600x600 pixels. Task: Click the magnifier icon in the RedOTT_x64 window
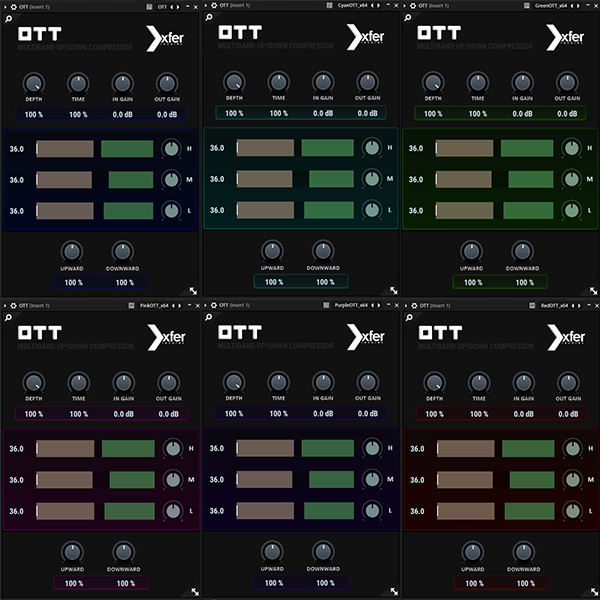(409, 317)
